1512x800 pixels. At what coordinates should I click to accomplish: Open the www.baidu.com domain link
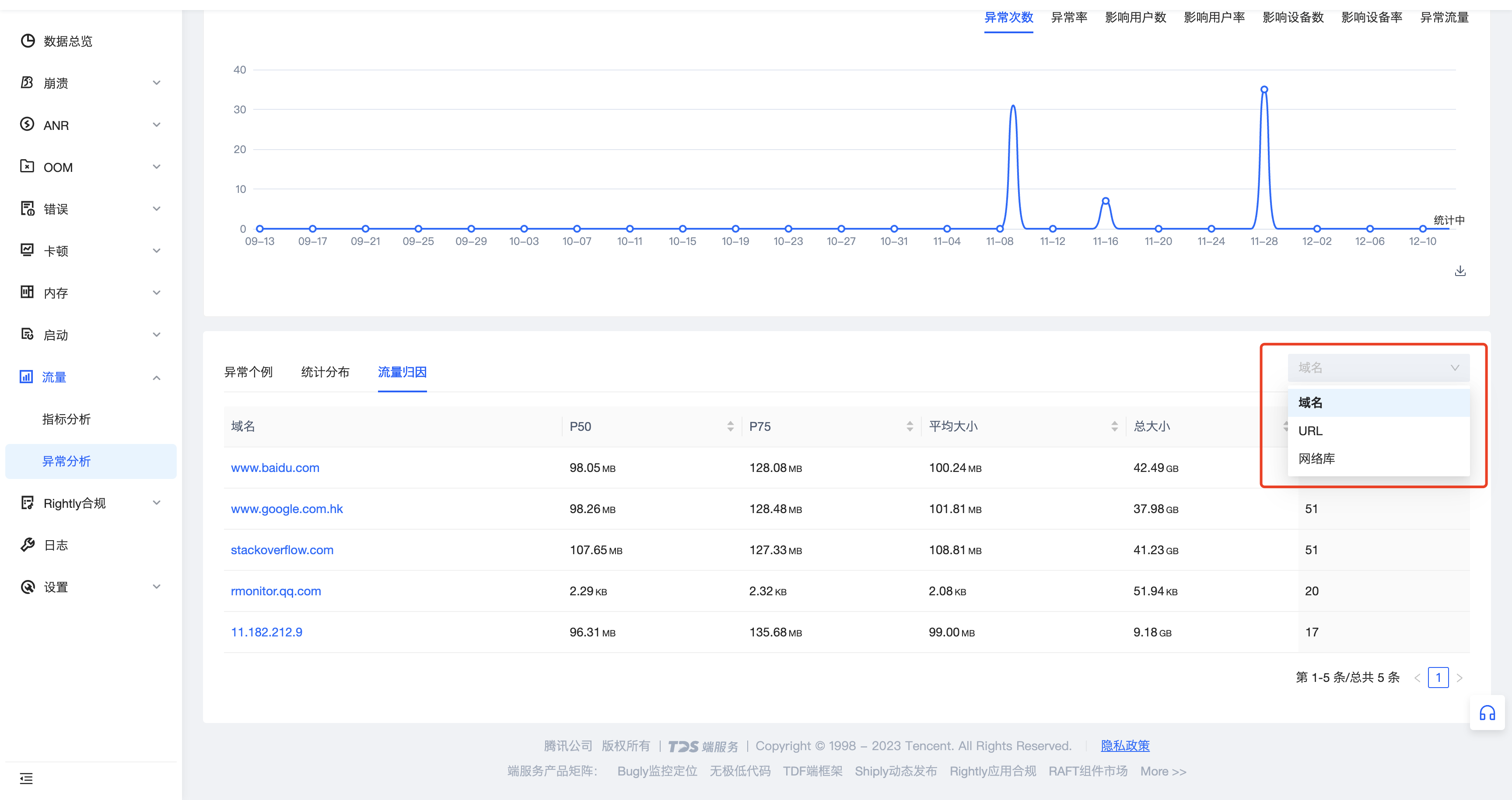[x=275, y=468]
